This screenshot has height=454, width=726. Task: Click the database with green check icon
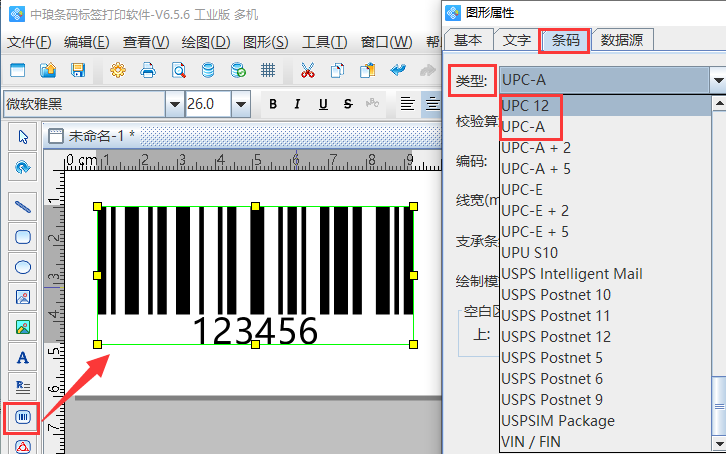click(238, 70)
